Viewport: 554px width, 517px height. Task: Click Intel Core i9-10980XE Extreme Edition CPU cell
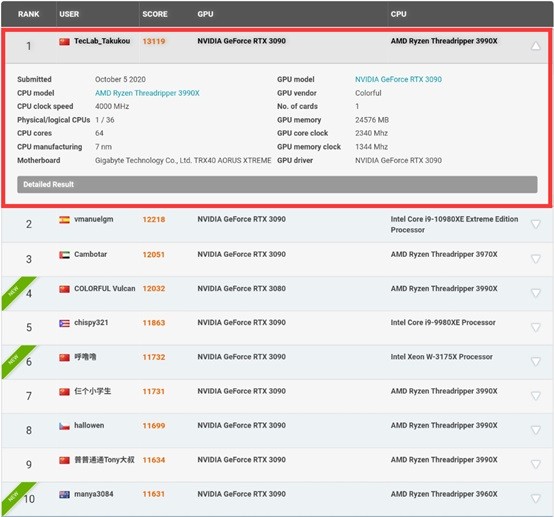coord(454,224)
